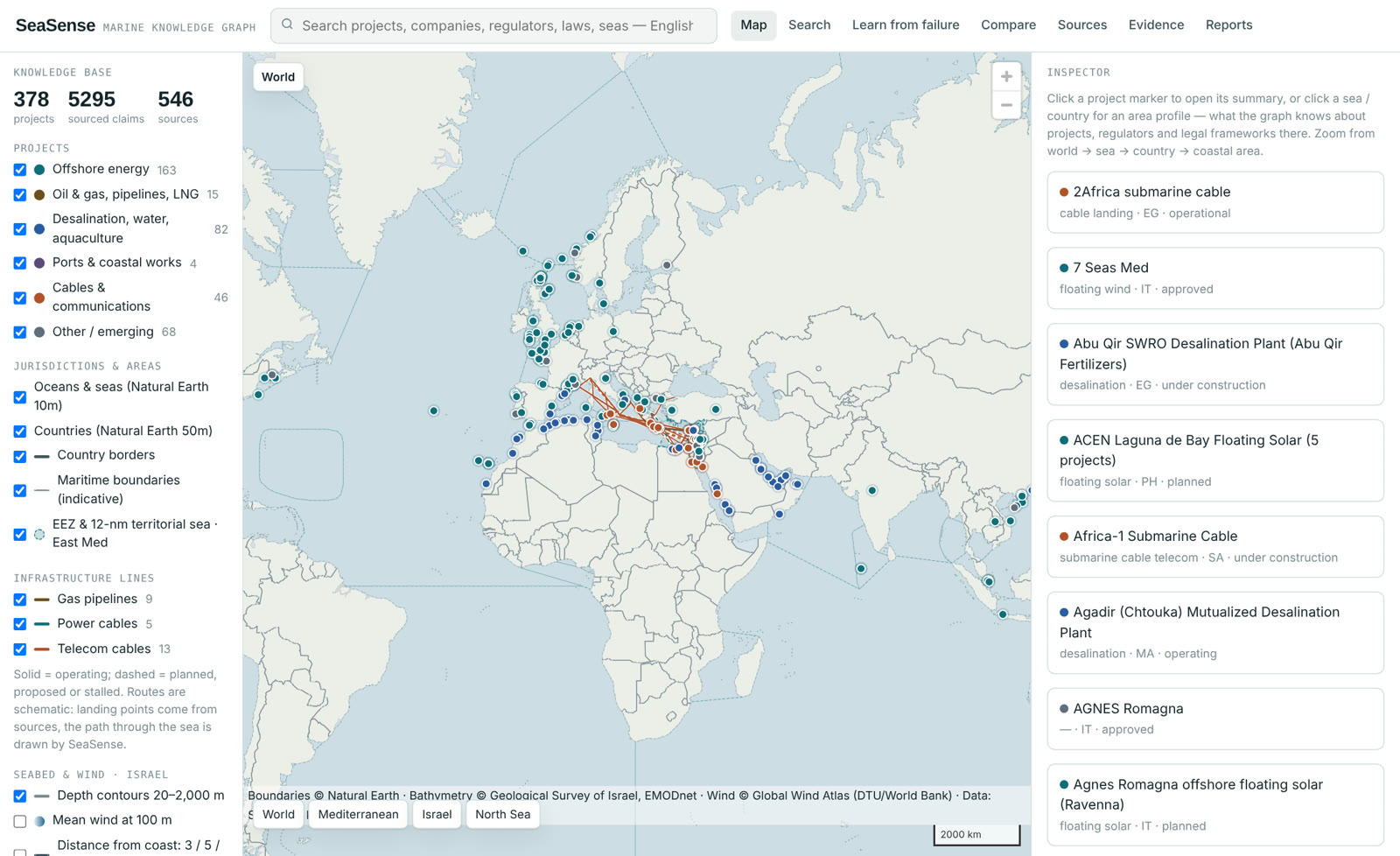
Task: Toggle the Country borders checkbox
Action: (20, 456)
